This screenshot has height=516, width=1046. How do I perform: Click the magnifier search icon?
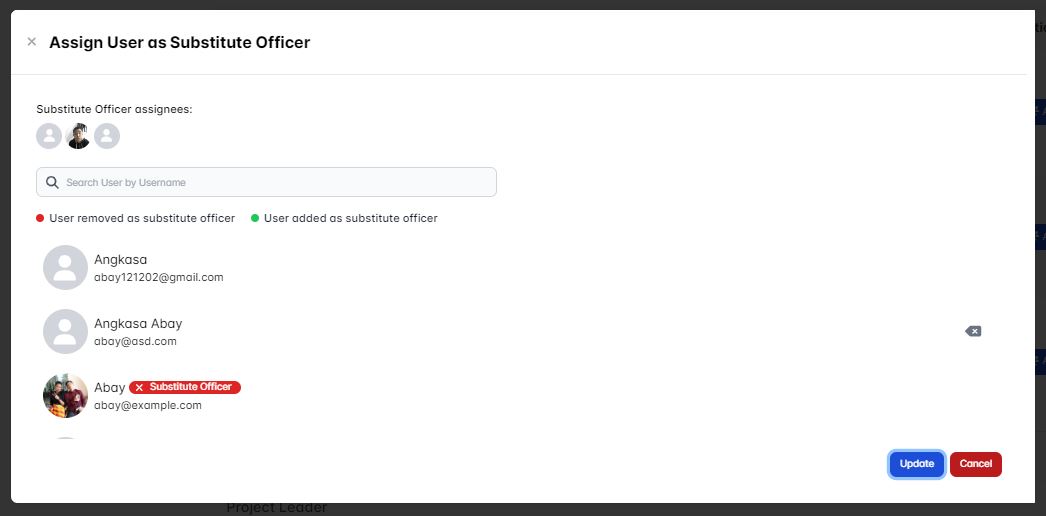pyautogui.click(x=52, y=182)
